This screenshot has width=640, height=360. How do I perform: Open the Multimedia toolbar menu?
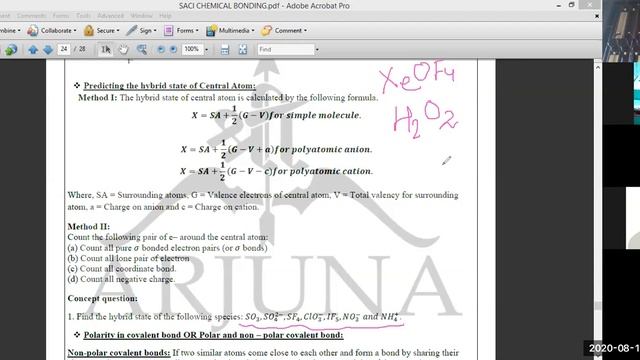click(230, 31)
